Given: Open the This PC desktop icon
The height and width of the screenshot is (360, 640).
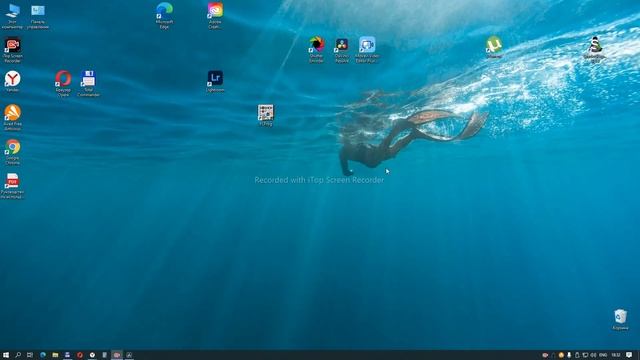Looking at the screenshot, I should (x=12, y=16).
